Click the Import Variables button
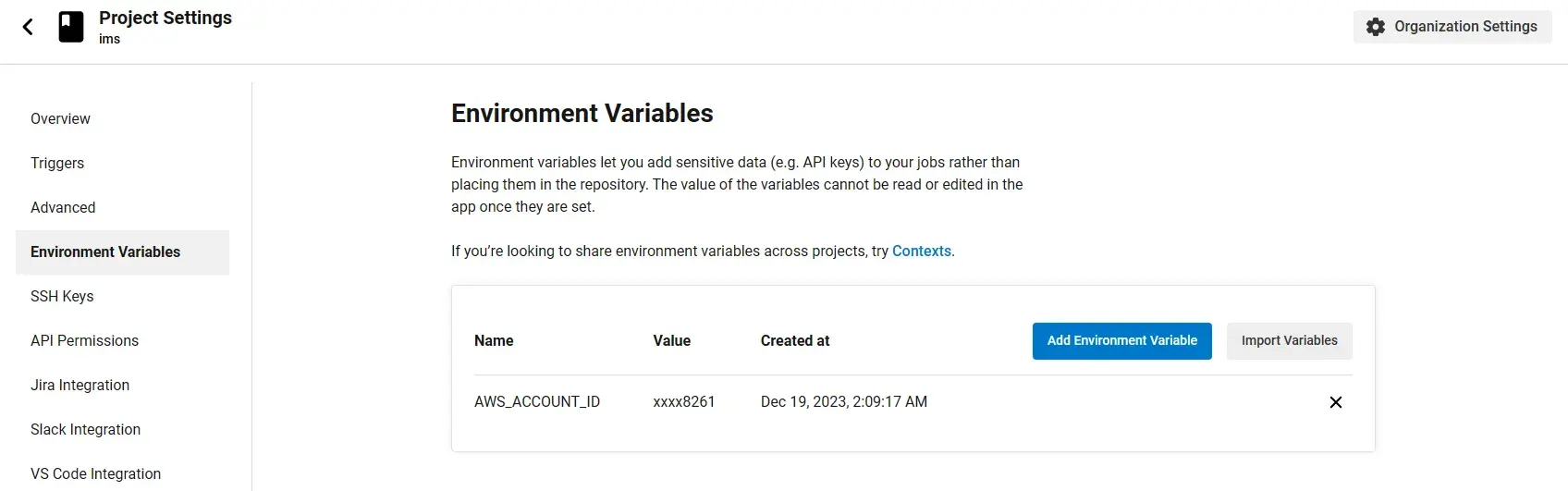Image resolution: width=1568 pixels, height=491 pixels. pos(1289,341)
